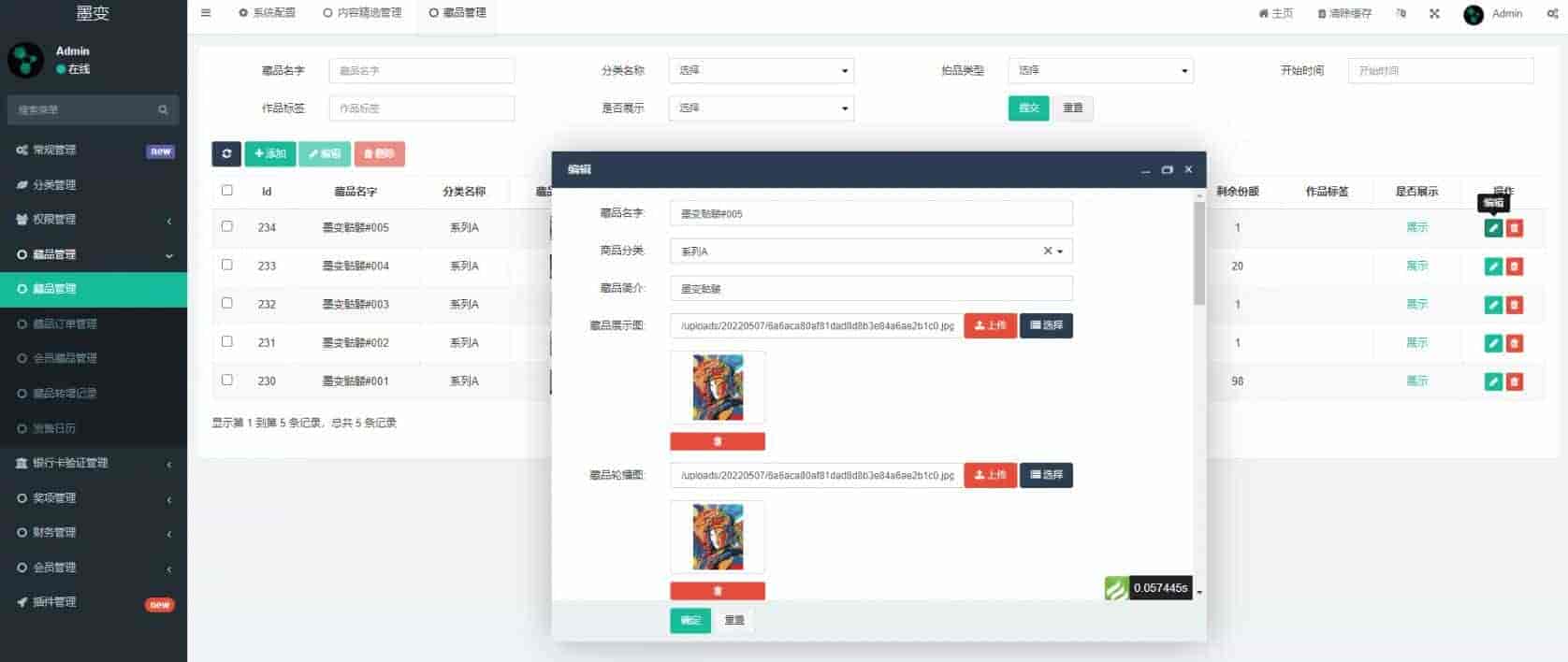Toggle the 展示 status for row 230
The height and width of the screenshot is (662, 1568).
pos(1416,381)
